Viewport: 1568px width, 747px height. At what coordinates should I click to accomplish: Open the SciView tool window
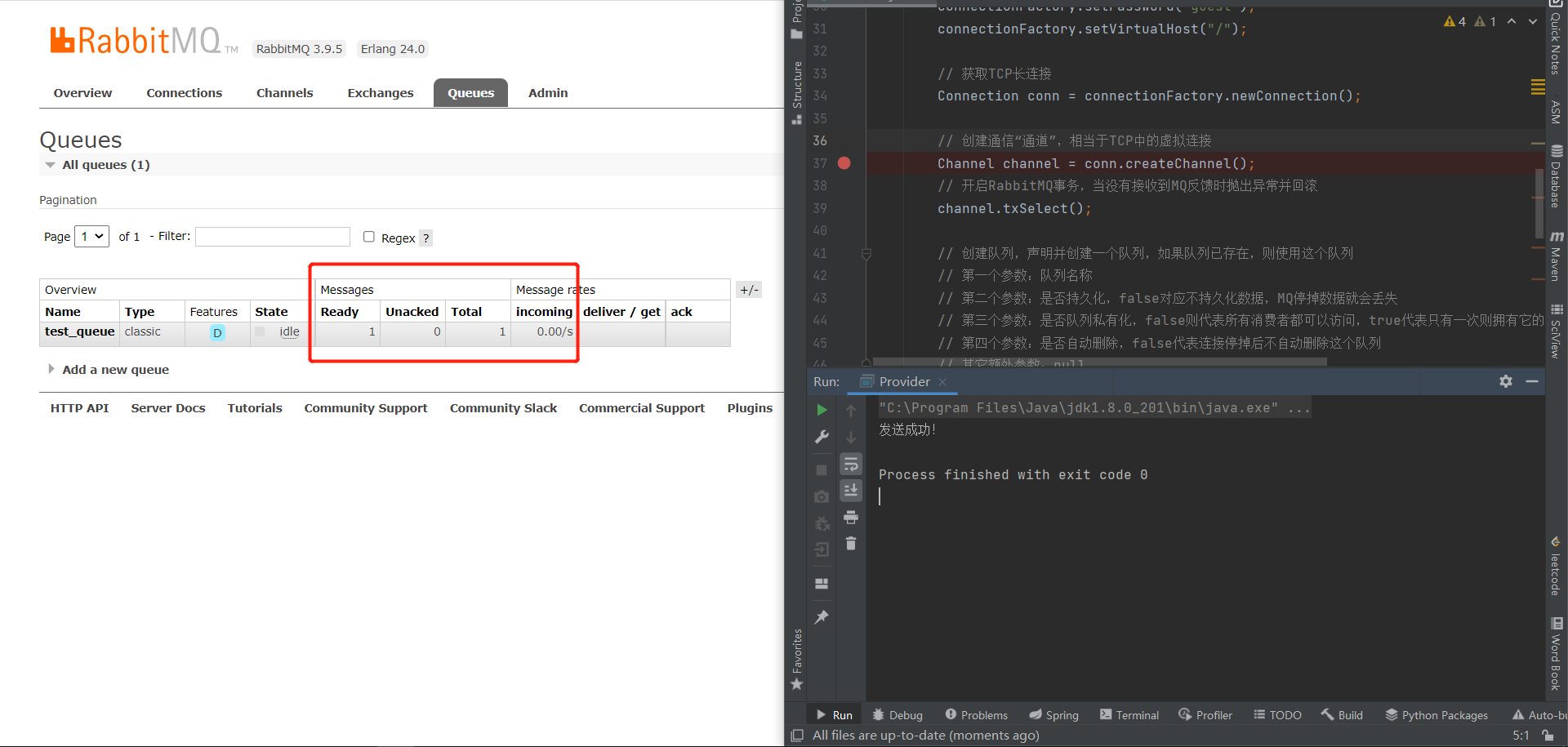click(x=1557, y=331)
